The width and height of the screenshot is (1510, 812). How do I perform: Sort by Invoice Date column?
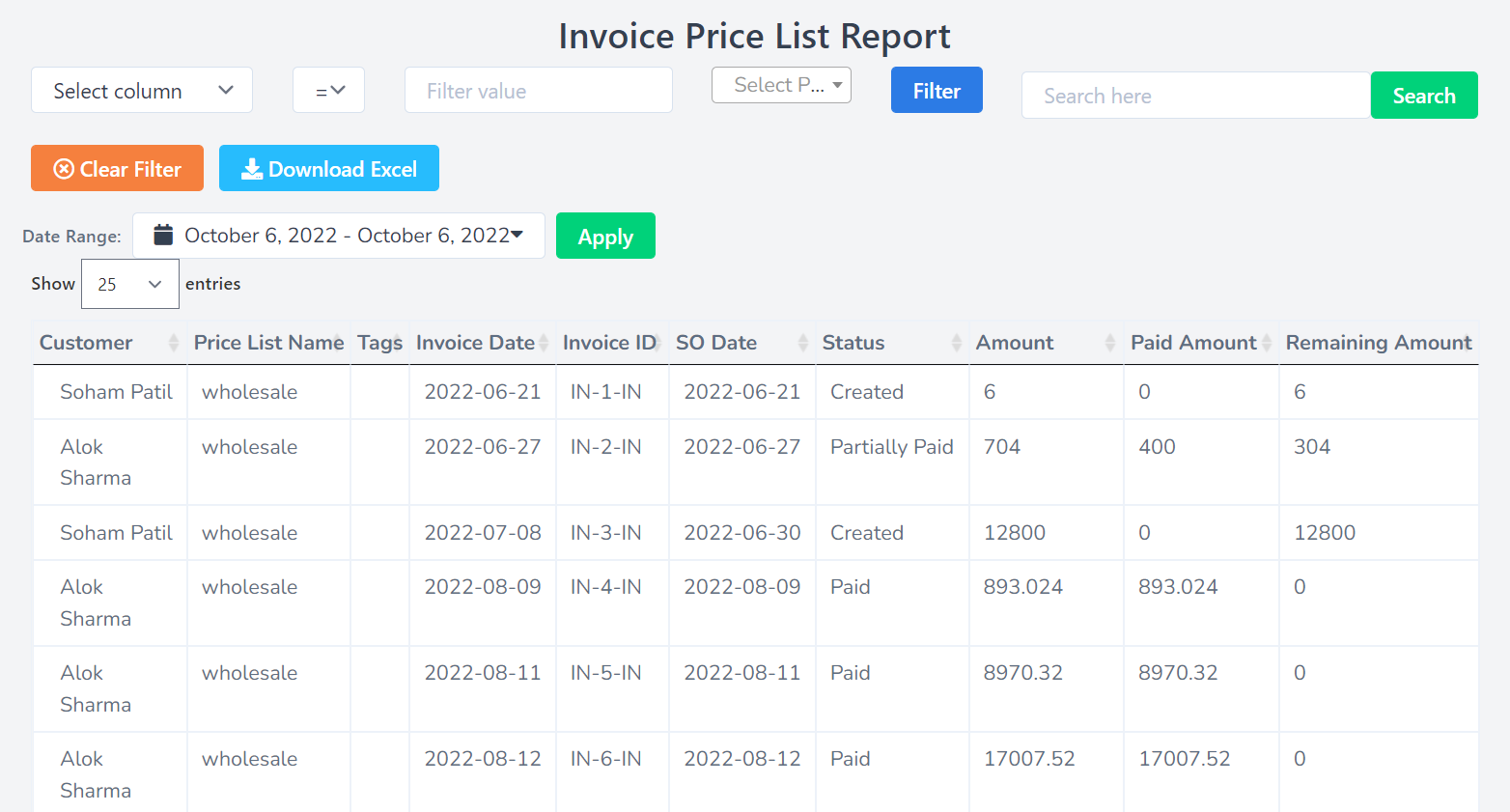tap(482, 343)
